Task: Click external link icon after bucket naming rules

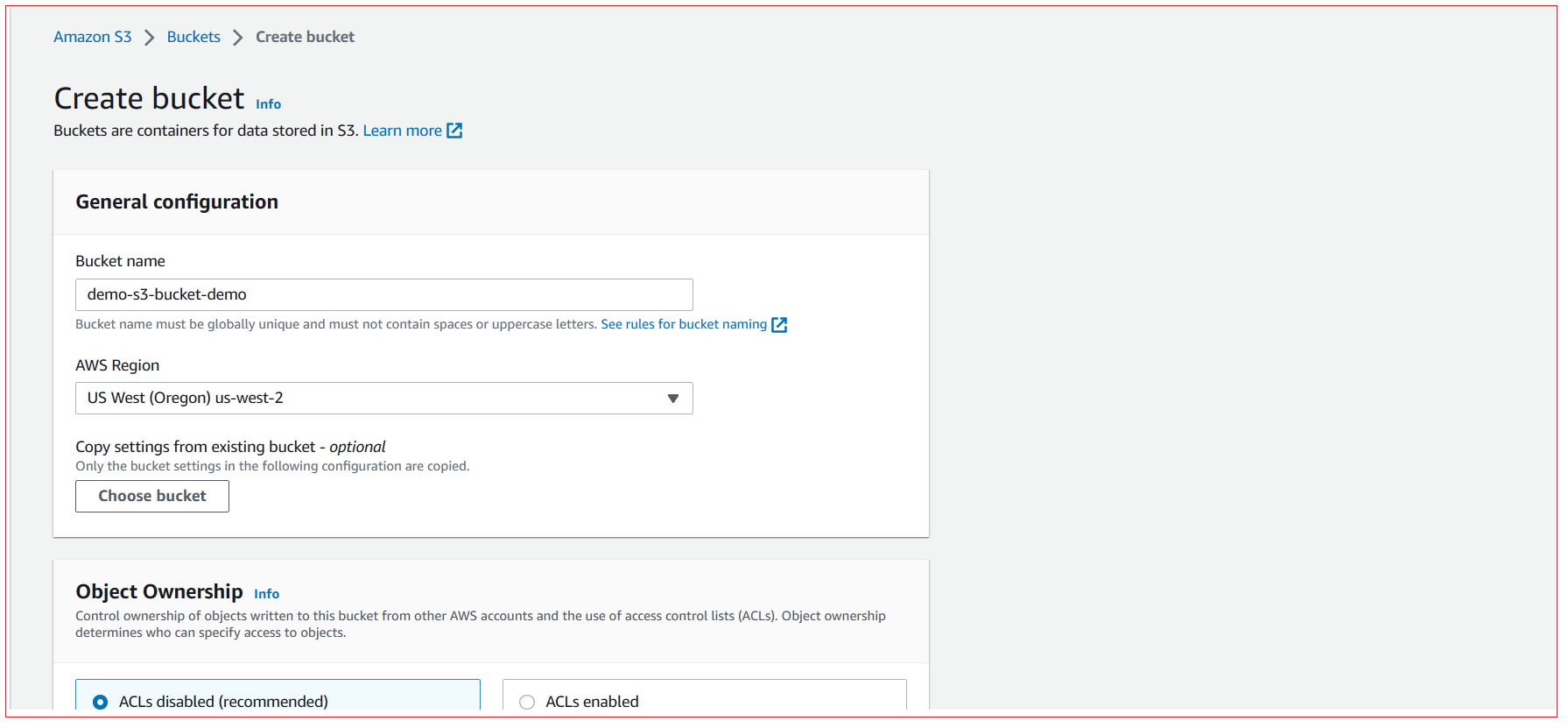Action: pyautogui.click(x=779, y=325)
